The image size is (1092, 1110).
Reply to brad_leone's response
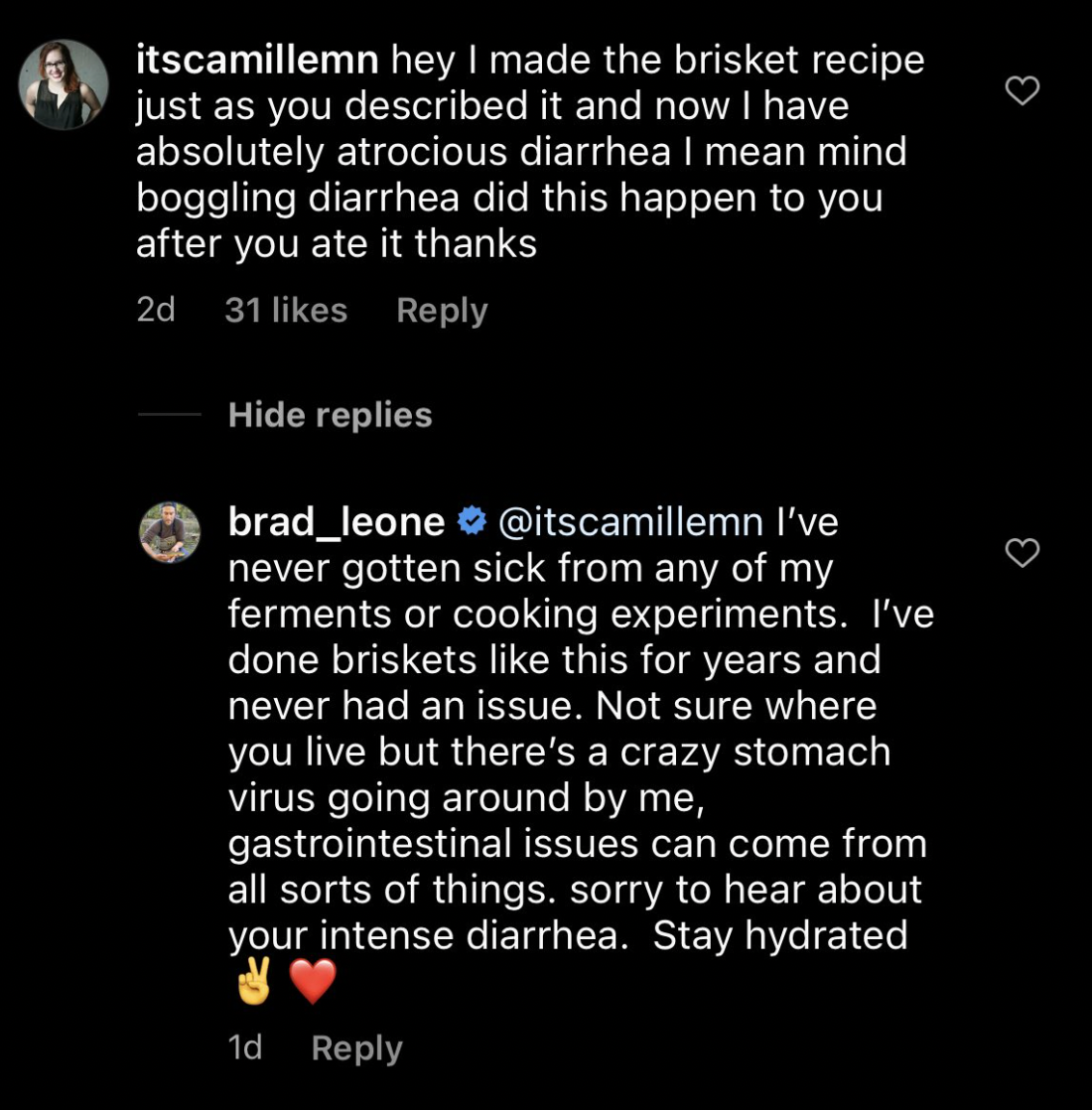(x=356, y=1048)
